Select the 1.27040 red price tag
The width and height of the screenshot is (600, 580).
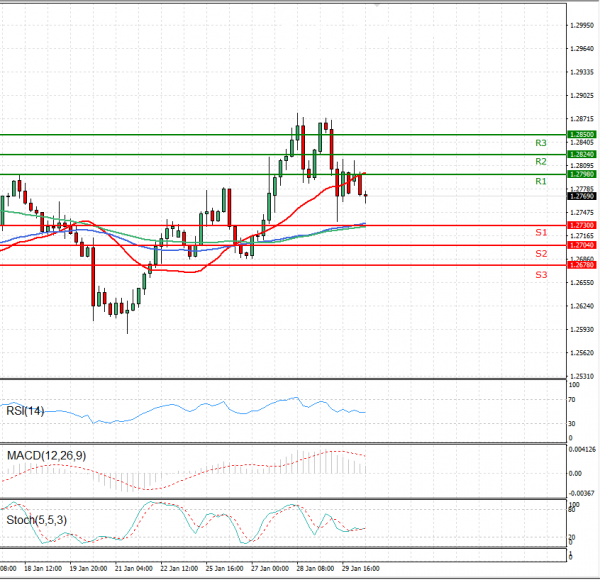[581, 245]
